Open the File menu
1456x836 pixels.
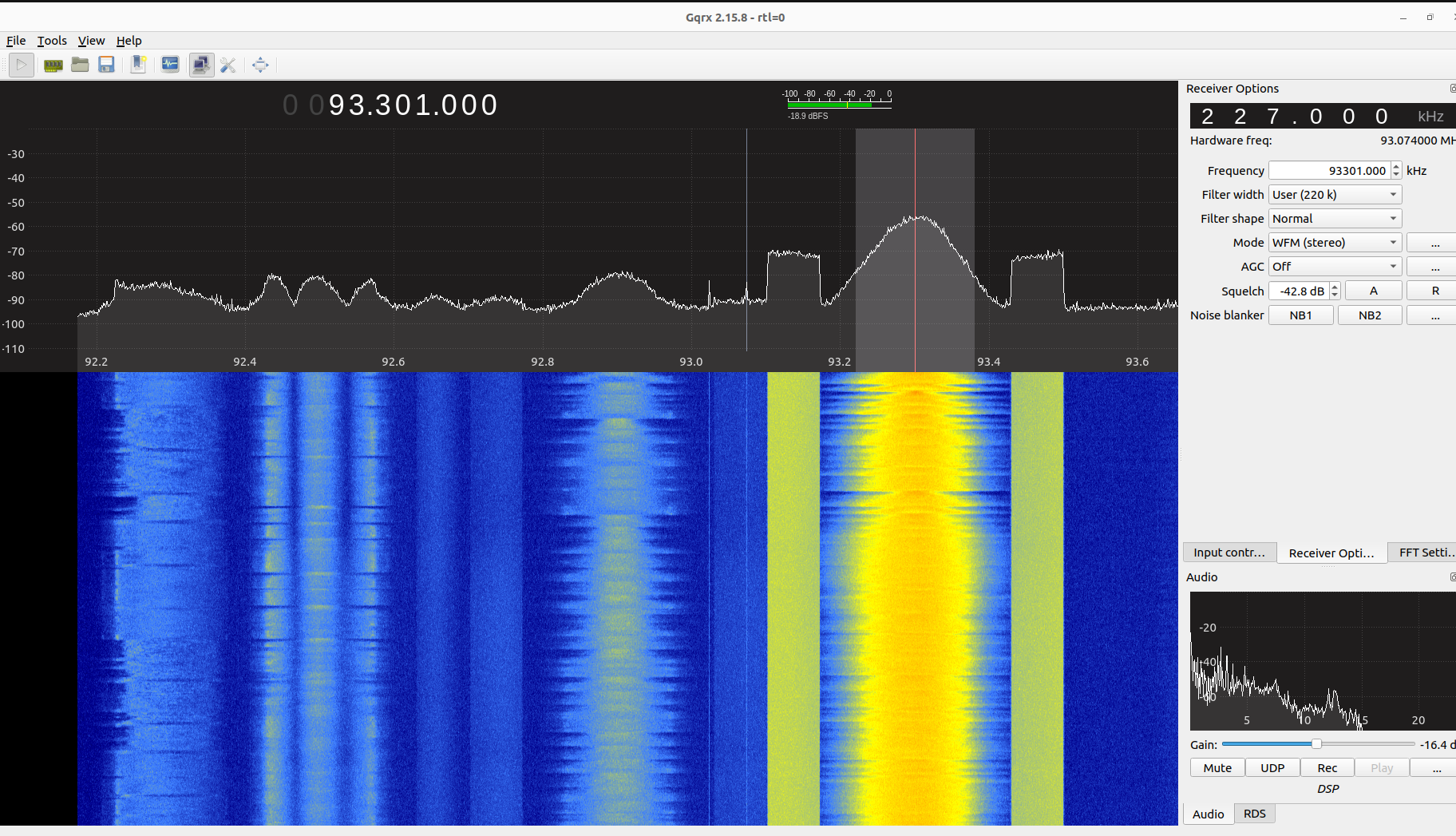click(x=16, y=41)
